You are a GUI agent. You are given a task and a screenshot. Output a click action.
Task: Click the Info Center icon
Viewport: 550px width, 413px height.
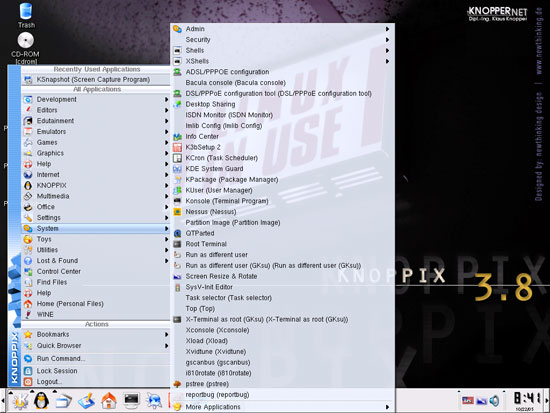[177, 136]
